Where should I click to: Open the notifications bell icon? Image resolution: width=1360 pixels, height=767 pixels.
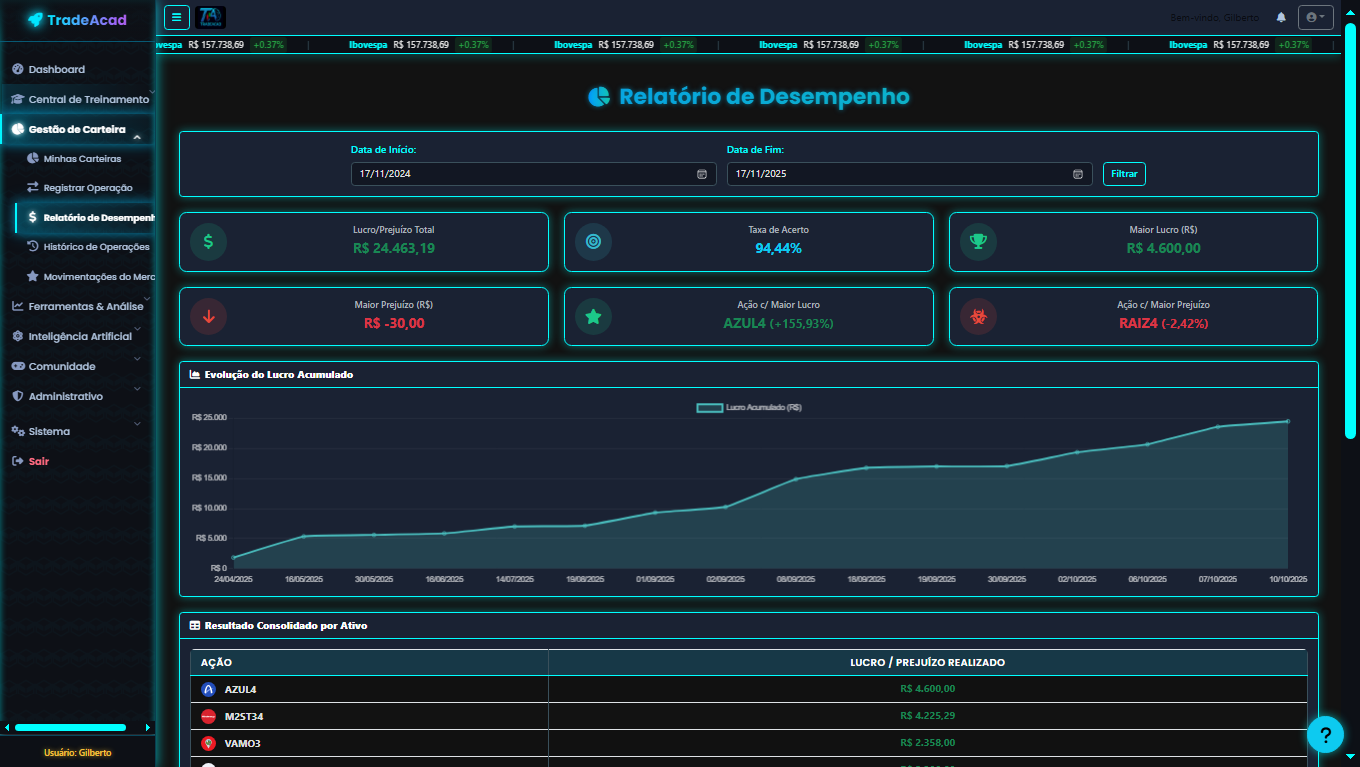[x=1281, y=18]
